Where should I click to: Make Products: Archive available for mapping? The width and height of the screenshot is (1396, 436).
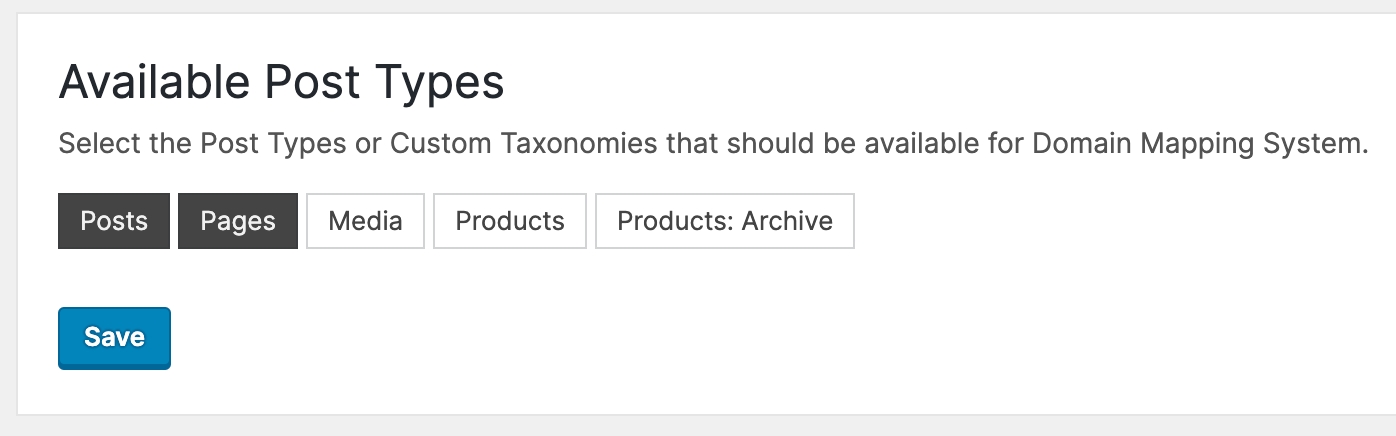tap(725, 221)
